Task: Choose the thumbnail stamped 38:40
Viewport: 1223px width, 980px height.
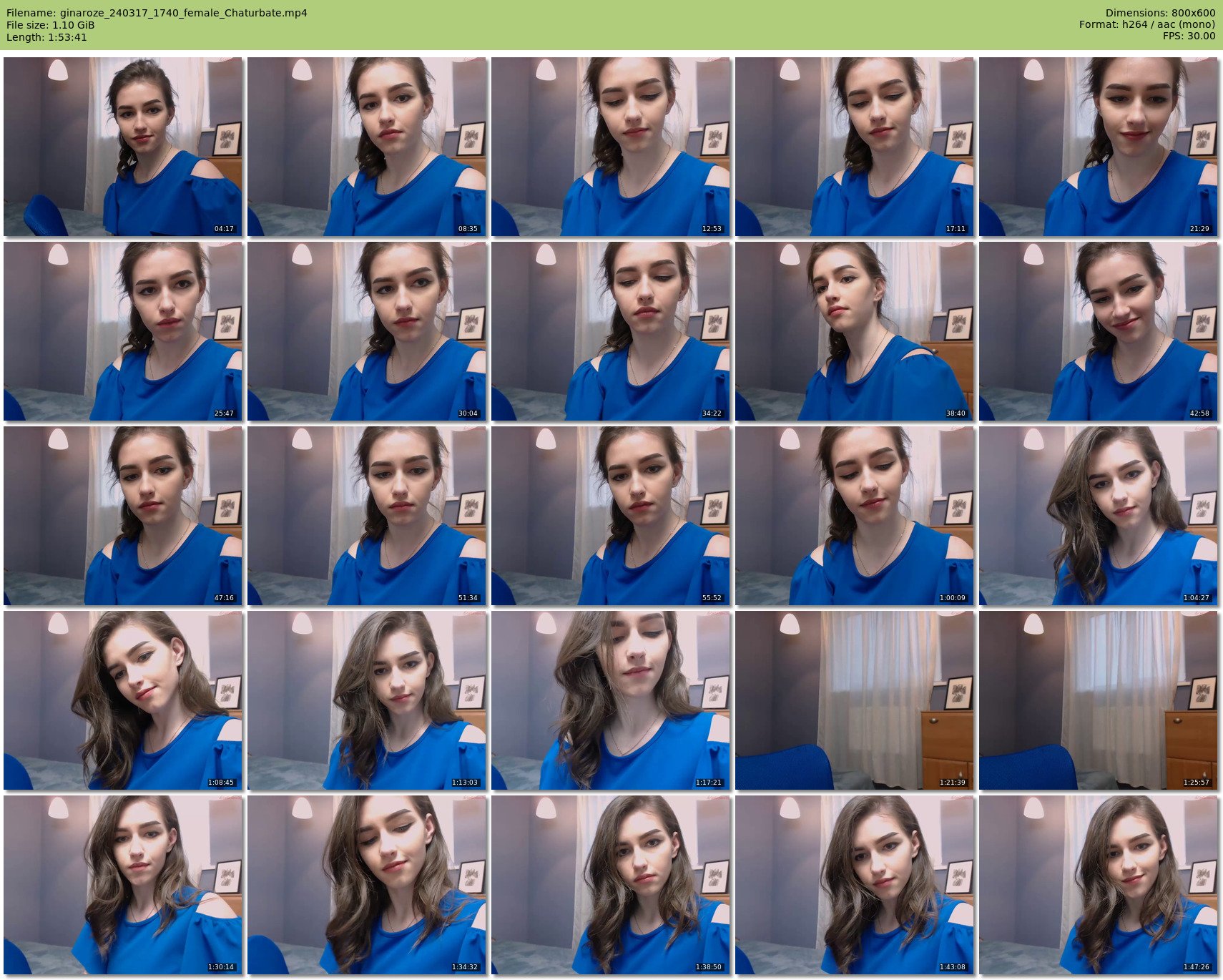Action: [855, 331]
